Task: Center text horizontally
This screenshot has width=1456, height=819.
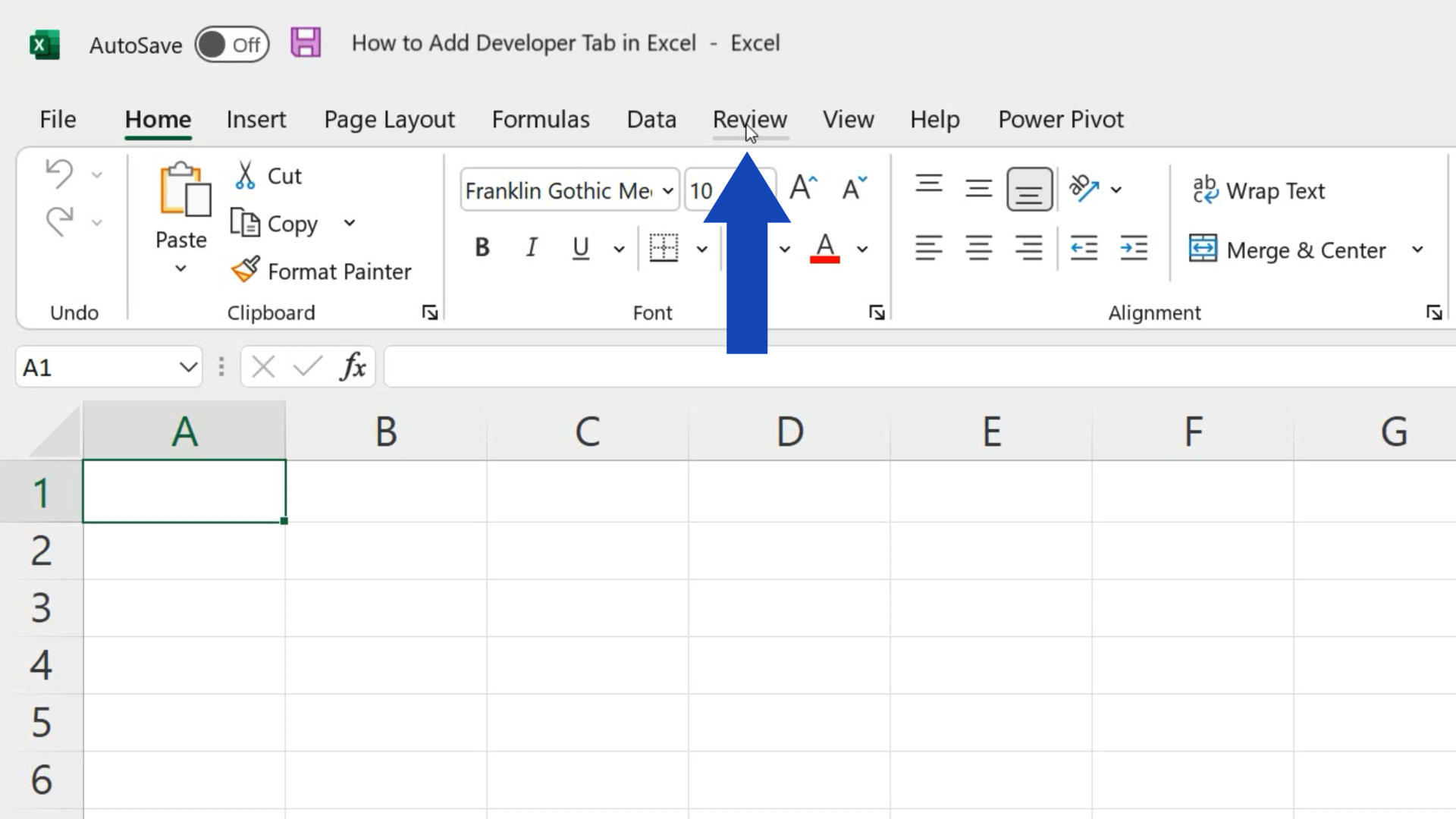Action: 979,248
